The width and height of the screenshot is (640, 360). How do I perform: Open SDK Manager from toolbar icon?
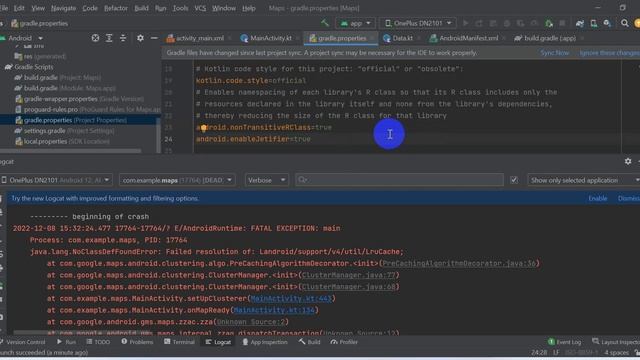(607, 23)
